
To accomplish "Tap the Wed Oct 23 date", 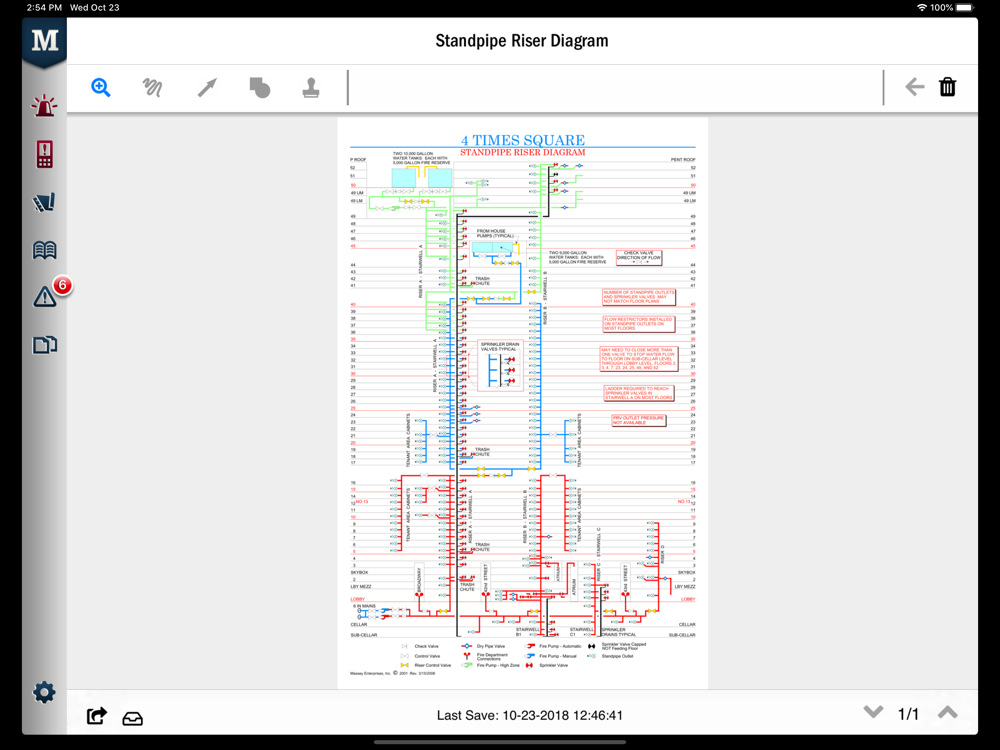I will point(94,8).
